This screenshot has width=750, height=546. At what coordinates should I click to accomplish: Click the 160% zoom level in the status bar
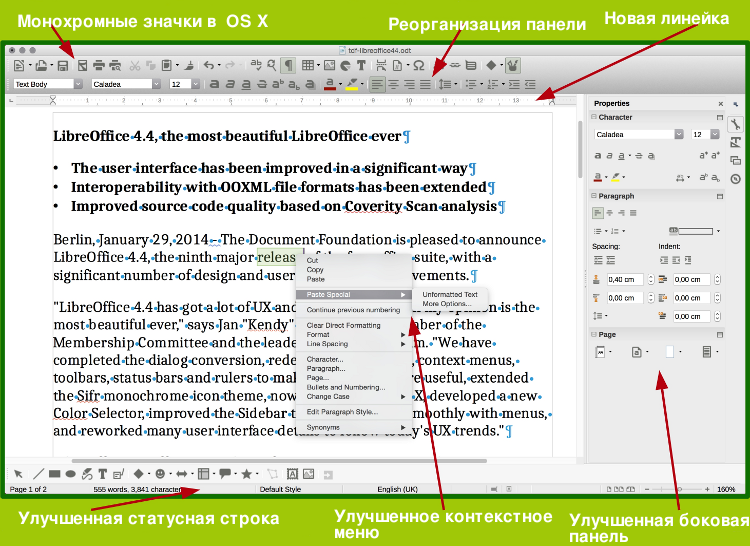tap(726, 489)
